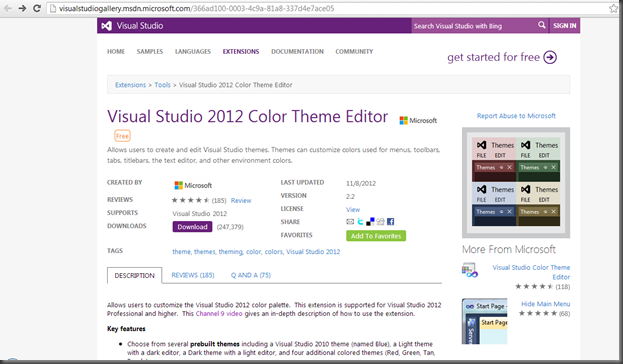Click the Start Page screenshot thumbnail
623x364 pixels.
pyautogui.click(x=484, y=321)
